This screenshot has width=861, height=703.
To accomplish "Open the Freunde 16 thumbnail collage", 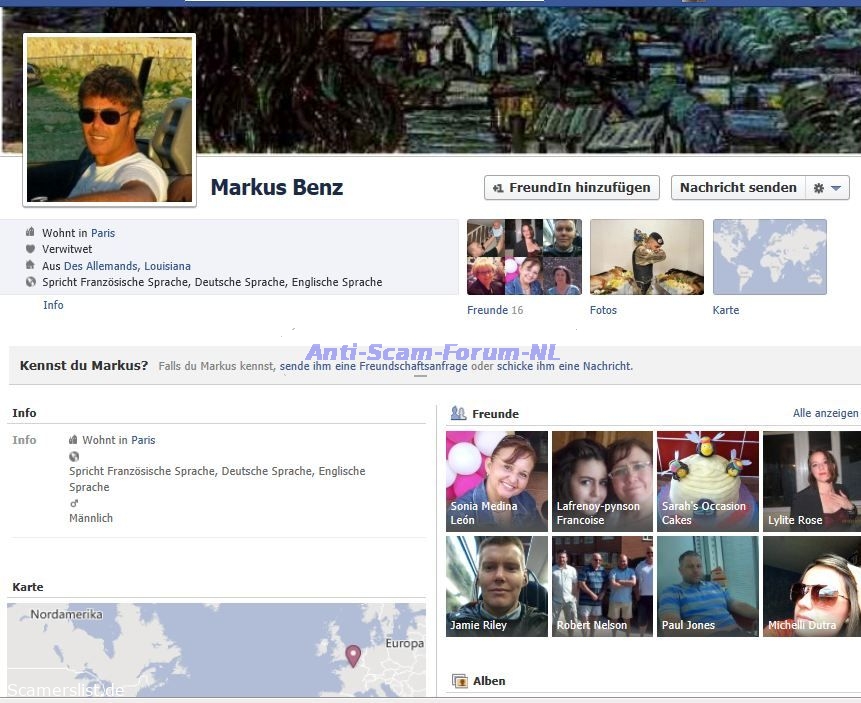I will click(x=524, y=257).
